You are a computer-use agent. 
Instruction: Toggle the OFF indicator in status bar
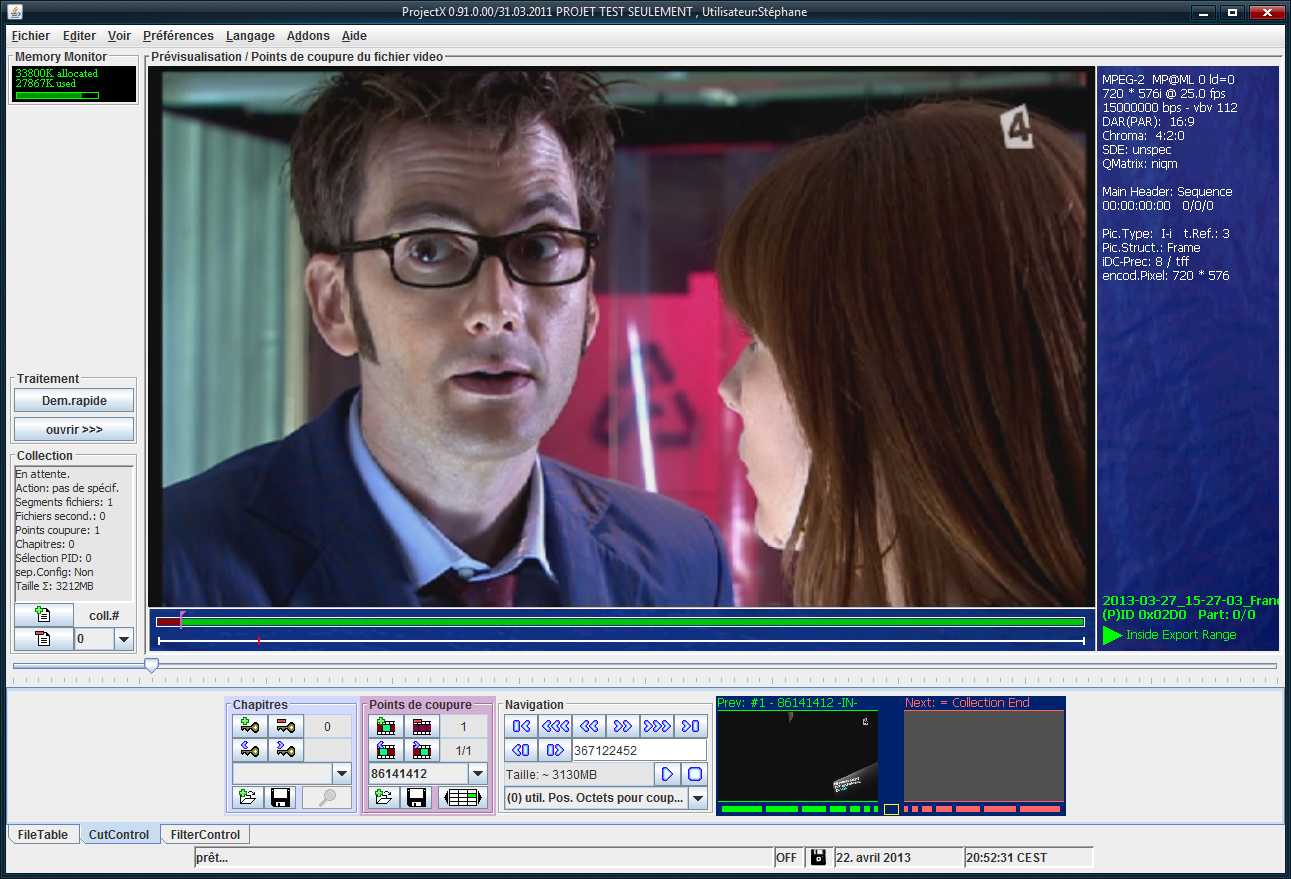tap(787, 857)
